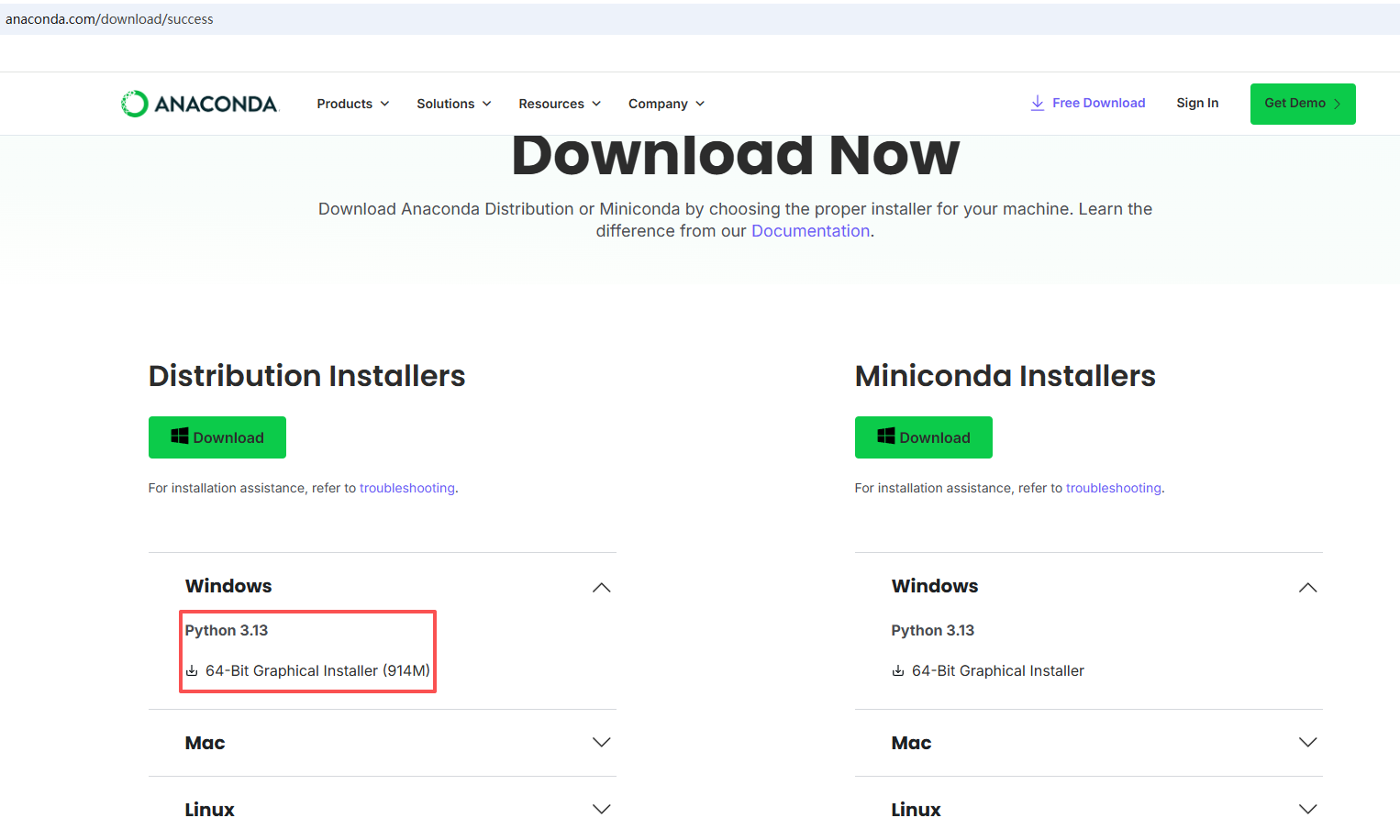Open the Products menu
The image size is (1400, 840).
353,104
